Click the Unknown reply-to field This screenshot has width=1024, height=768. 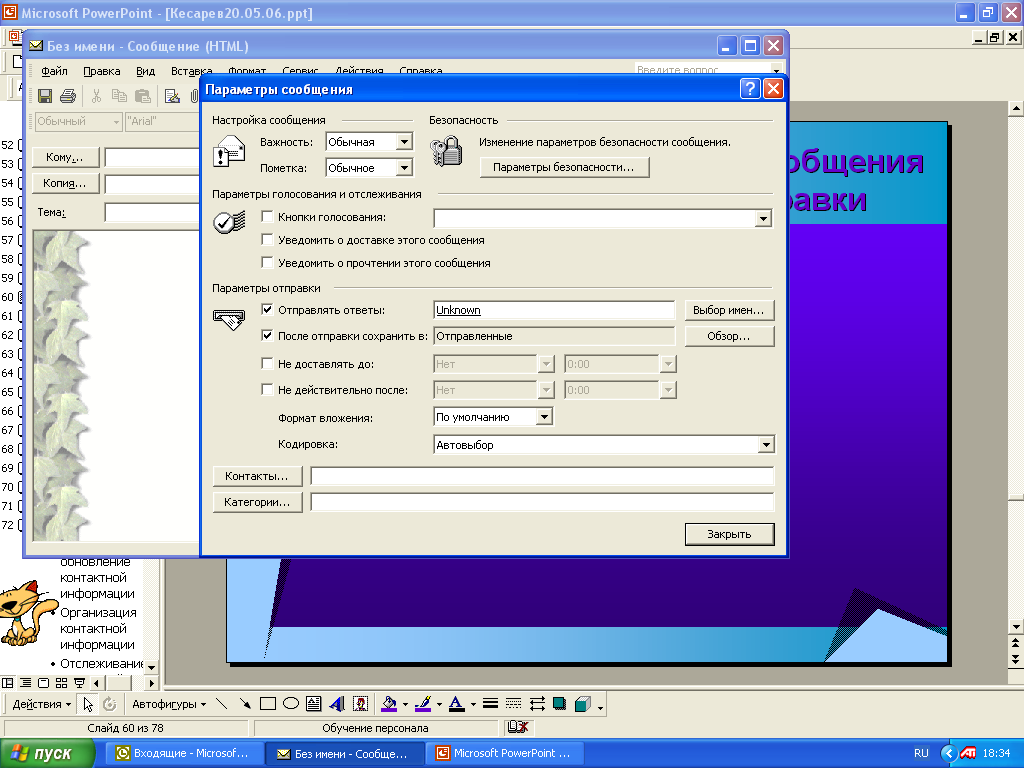(x=554, y=310)
